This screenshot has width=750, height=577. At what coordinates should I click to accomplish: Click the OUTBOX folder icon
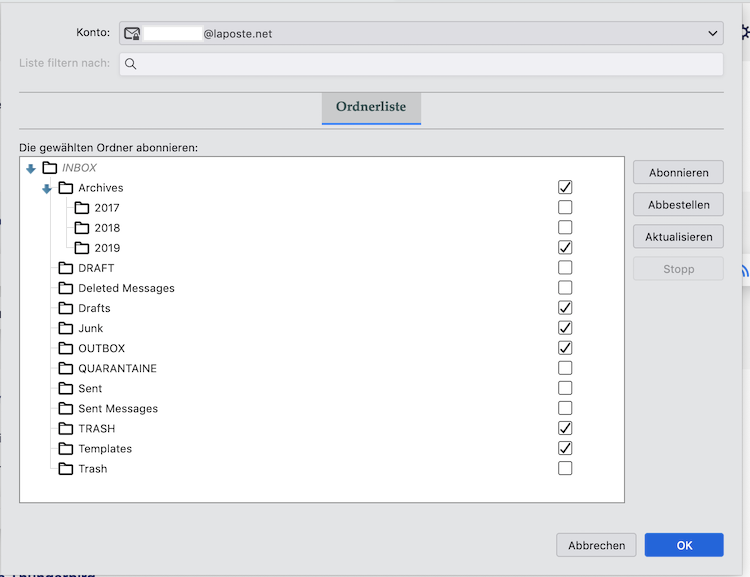point(66,348)
